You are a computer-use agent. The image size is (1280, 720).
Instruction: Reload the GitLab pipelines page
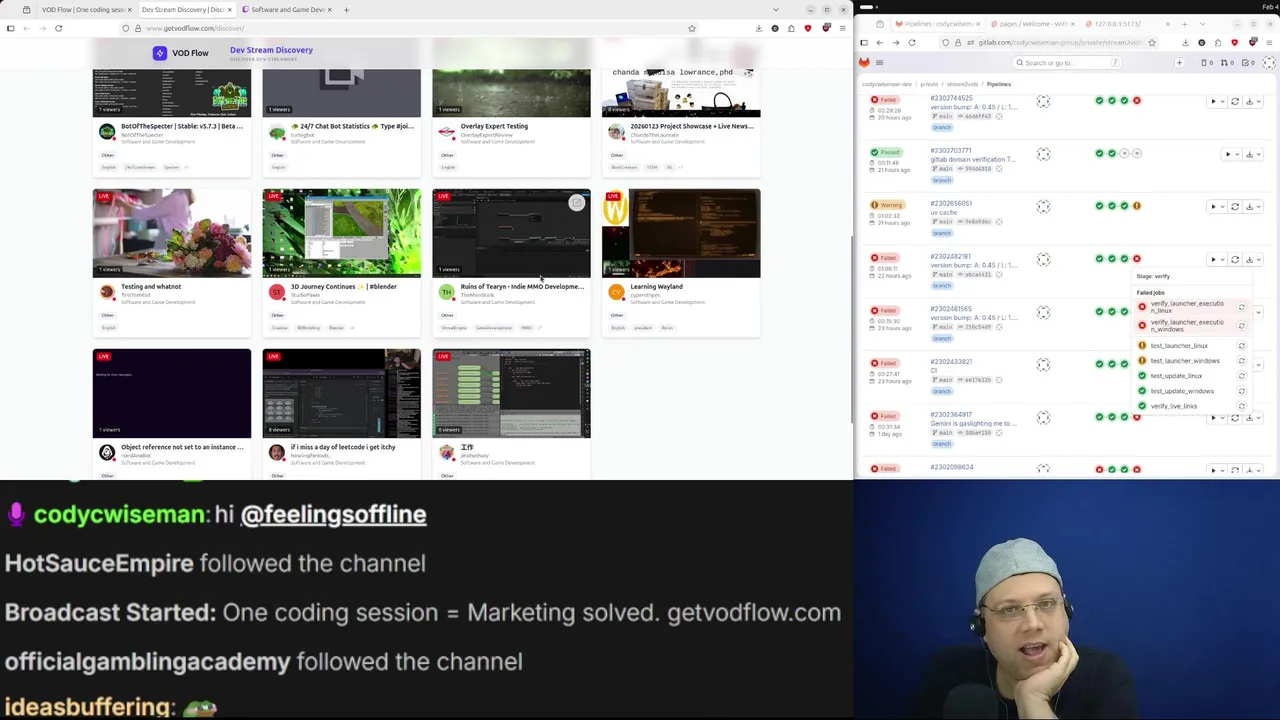[912, 42]
